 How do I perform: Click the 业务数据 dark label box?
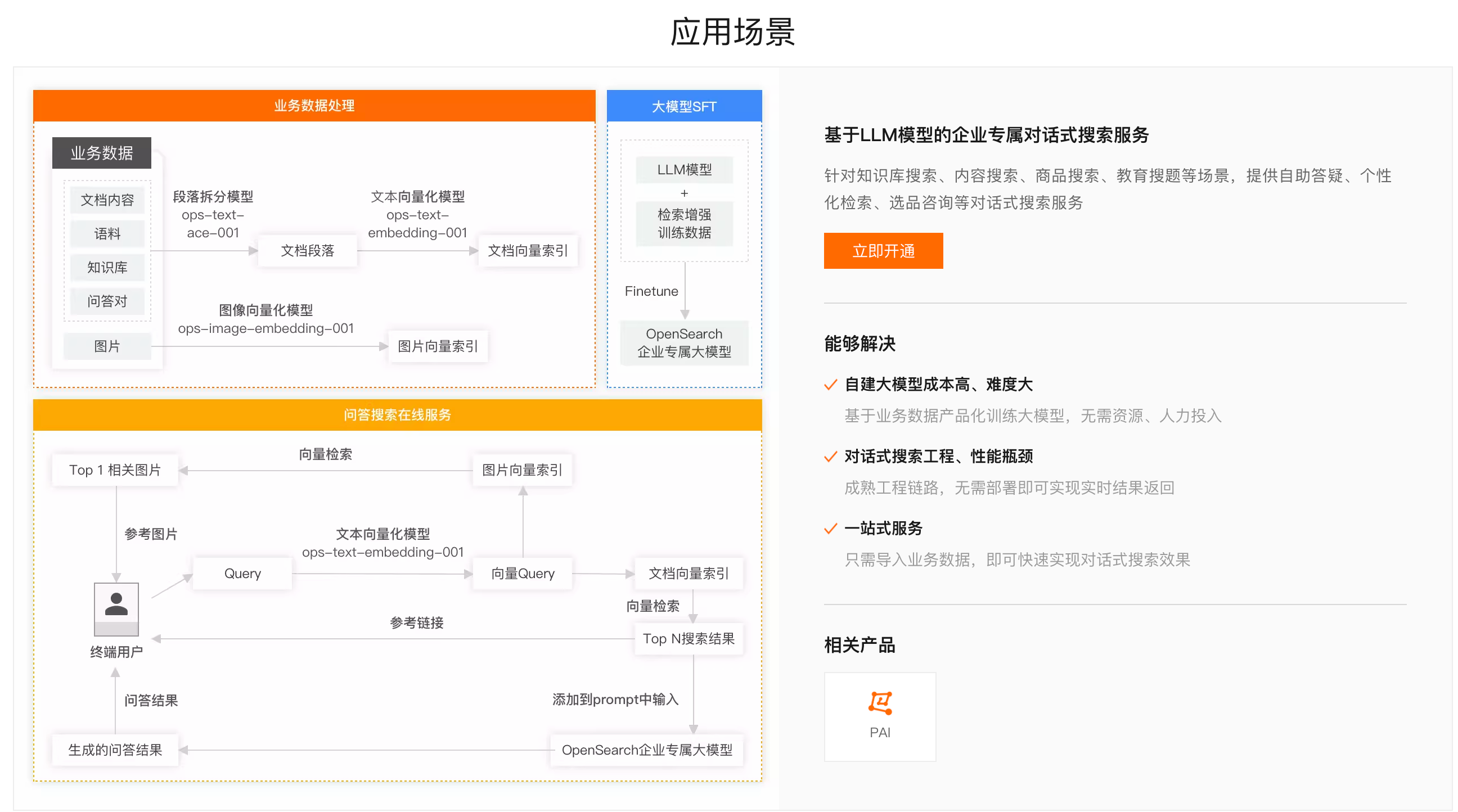coord(101,153)
